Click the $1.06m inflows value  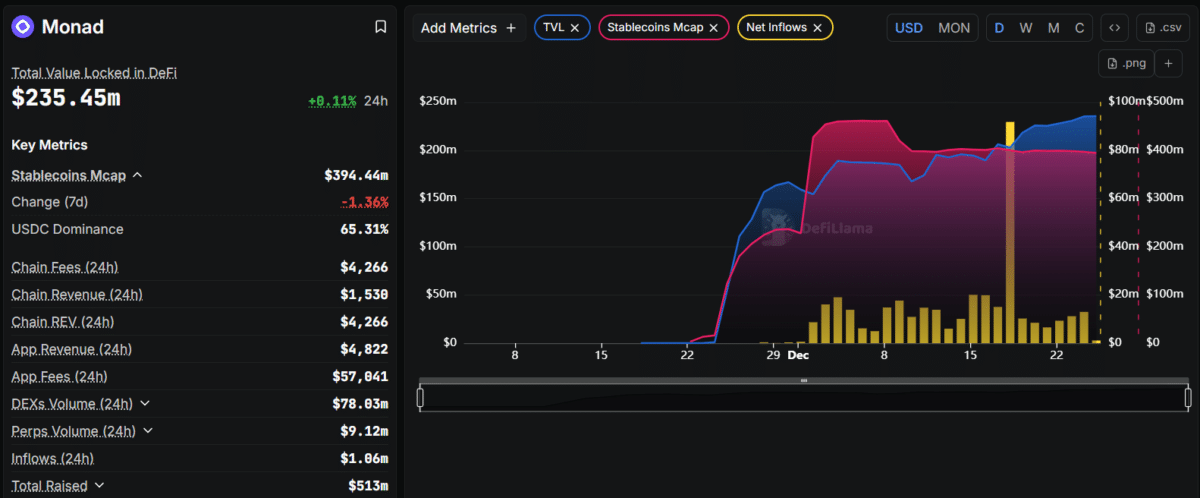(364, 459)
